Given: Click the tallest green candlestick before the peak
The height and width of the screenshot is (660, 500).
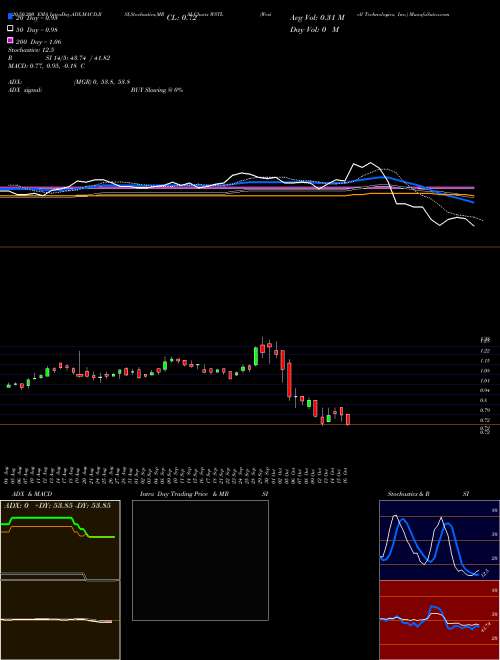Looking at the screenshot, I should (255, 356).
